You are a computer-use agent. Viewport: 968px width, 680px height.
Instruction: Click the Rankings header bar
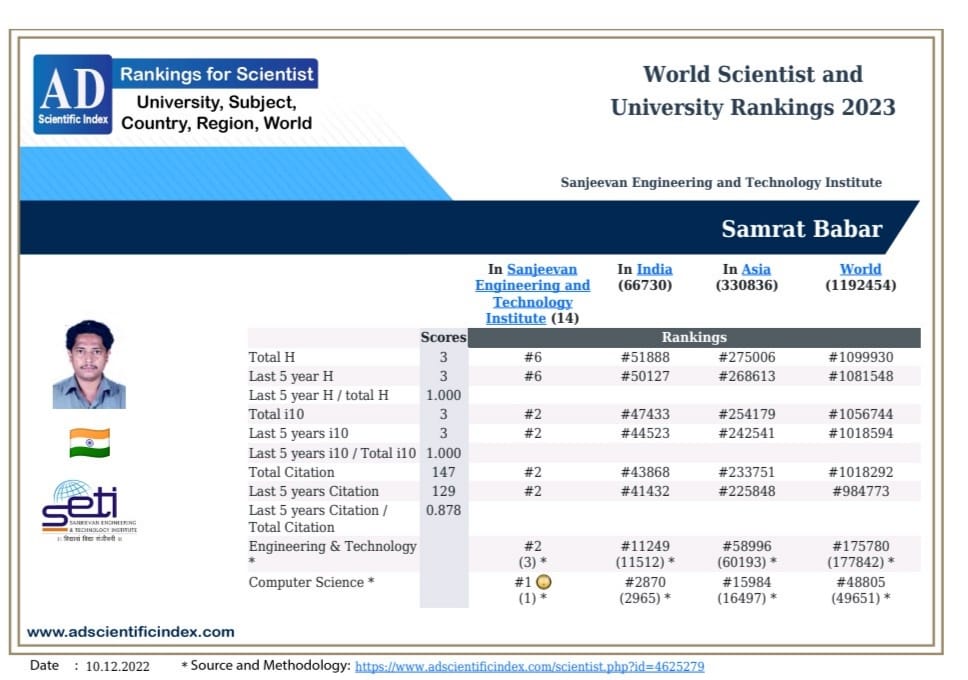694,337
